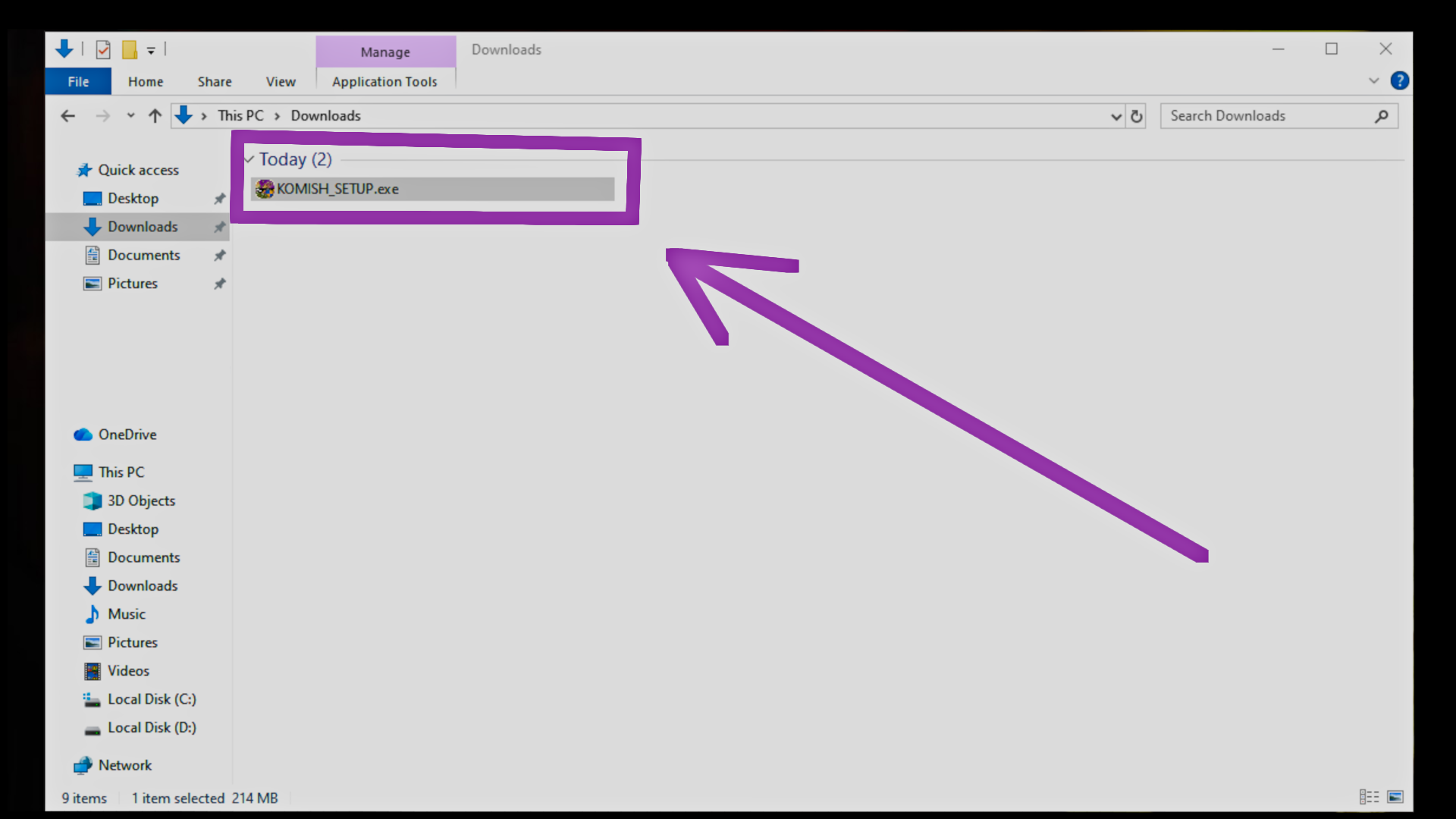Click the Manage contextual tab
Screen dimensions: 1456x819
pyautogui.click(x=385, y=52)
